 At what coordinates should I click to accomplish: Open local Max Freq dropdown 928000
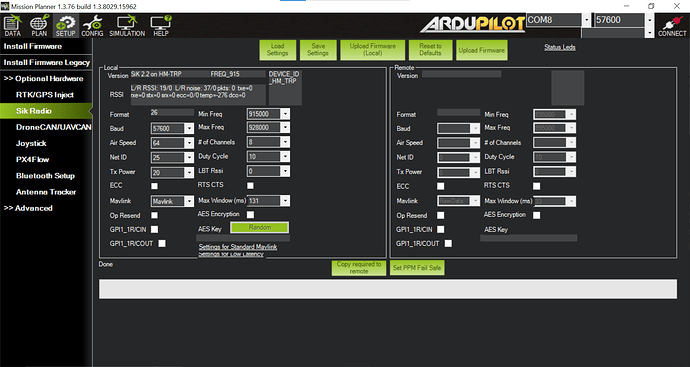(268, 127)
